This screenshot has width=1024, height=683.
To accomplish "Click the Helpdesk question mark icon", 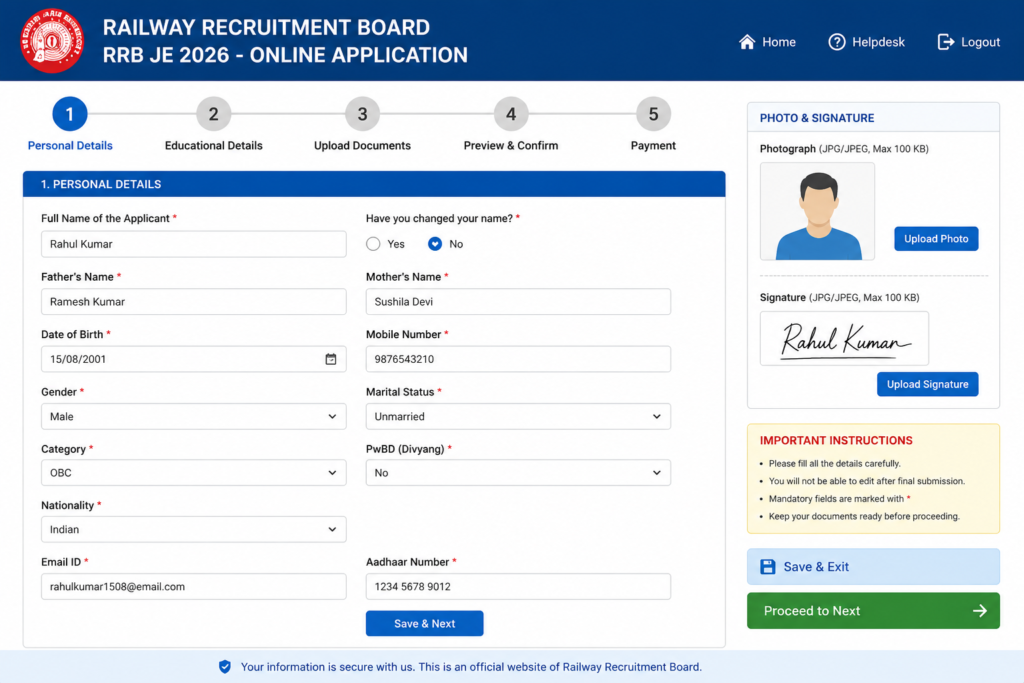I will coord(837,42).
